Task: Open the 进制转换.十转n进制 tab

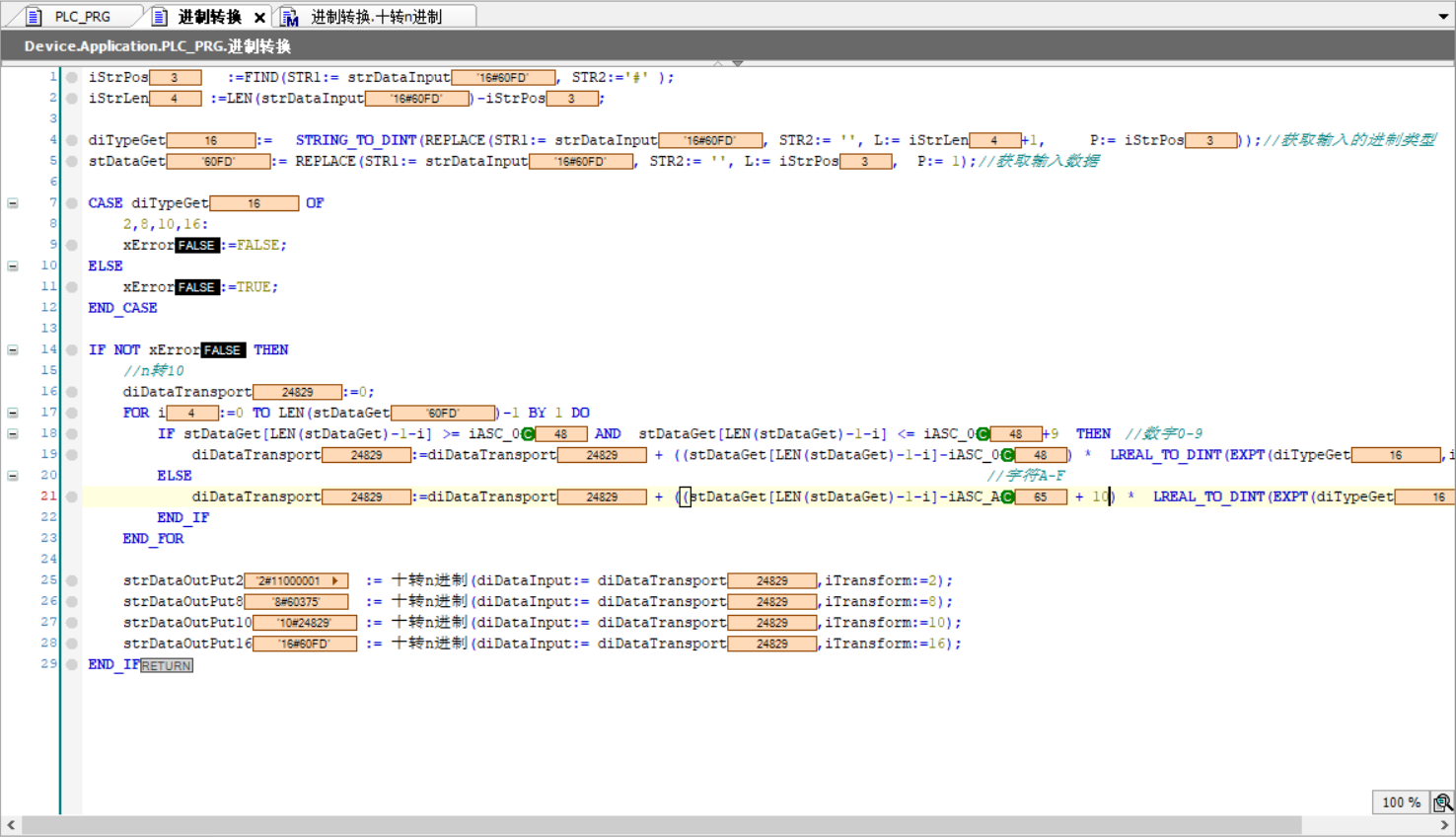Action: [x=376, y=17]
